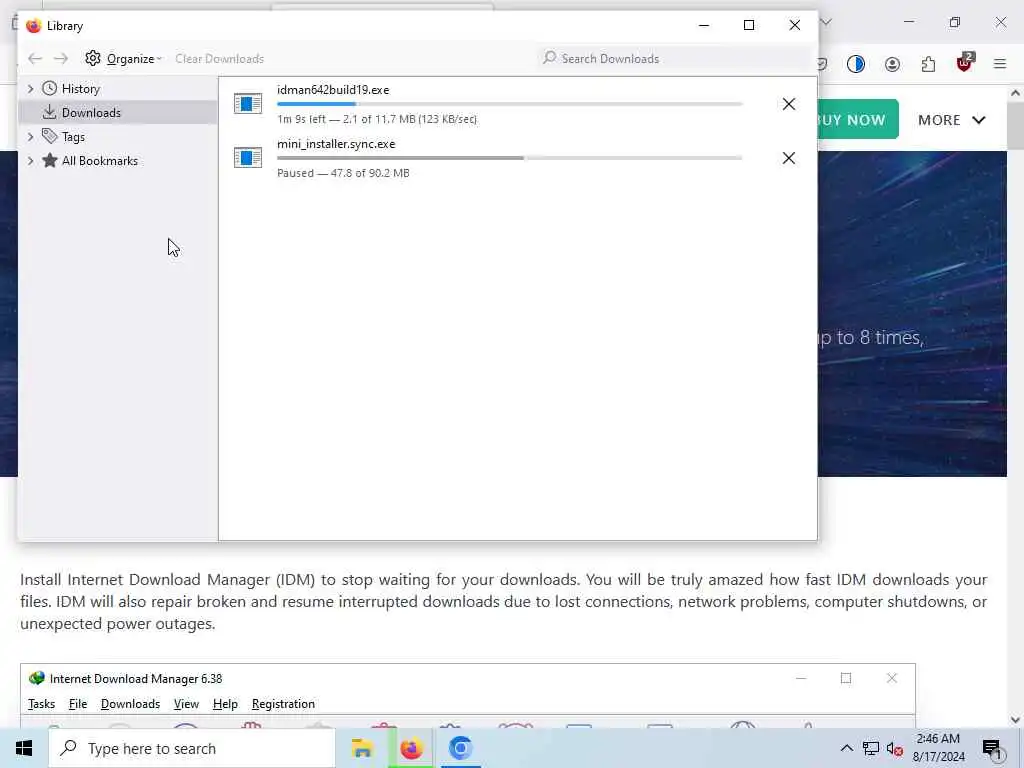1024x768 pixels.
Task: Open Downloads menu in IDM screenshot
Action: point(130,704)
